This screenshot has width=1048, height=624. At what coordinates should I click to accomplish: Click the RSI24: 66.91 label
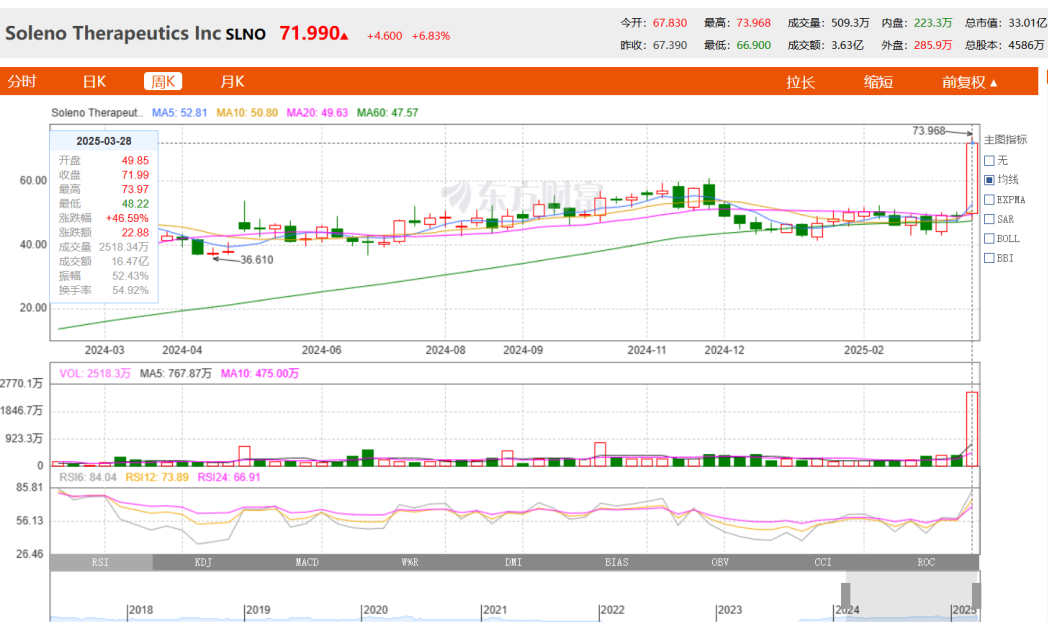pyautogui.click(x=229, y=477)
